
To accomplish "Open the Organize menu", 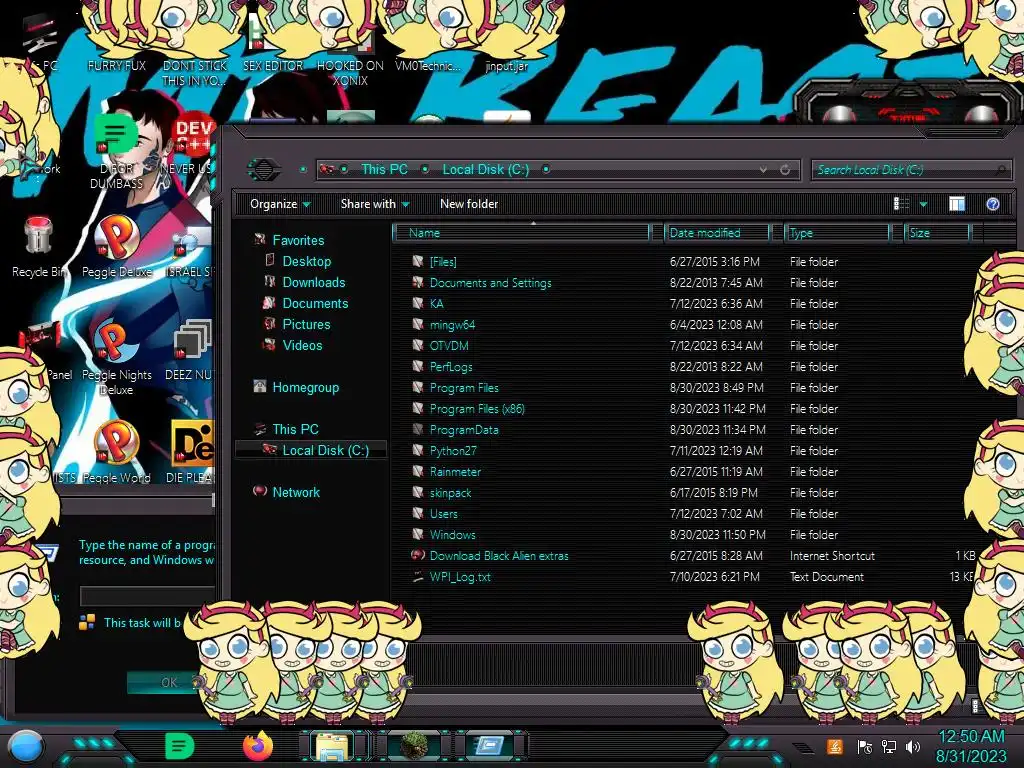I will (280, 204).
